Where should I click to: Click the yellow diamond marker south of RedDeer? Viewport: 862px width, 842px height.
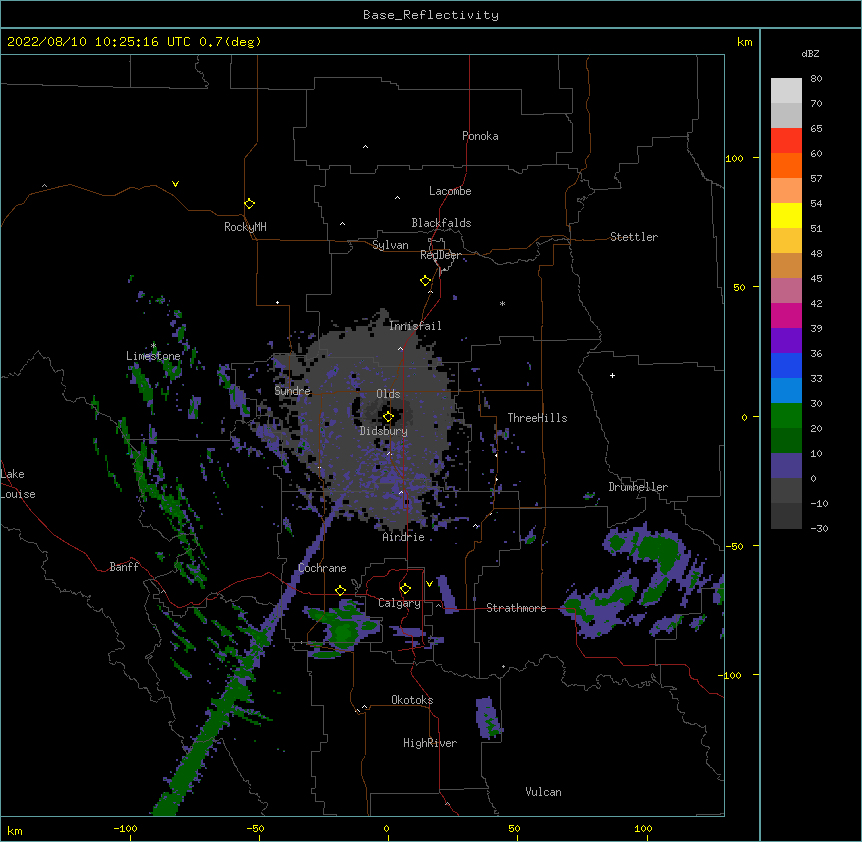426,281
